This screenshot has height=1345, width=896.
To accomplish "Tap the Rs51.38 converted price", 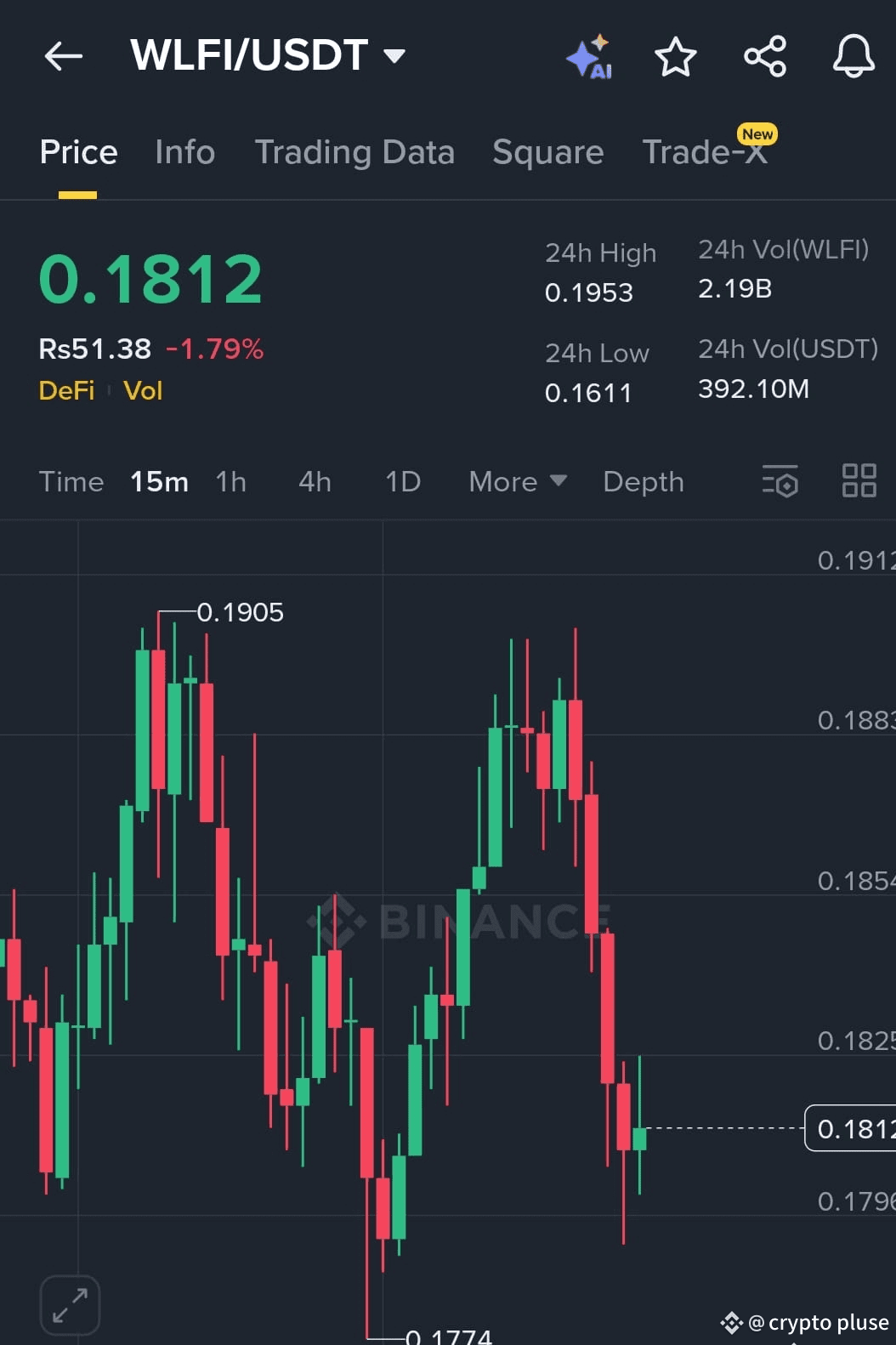I will (x=95, y=349).
